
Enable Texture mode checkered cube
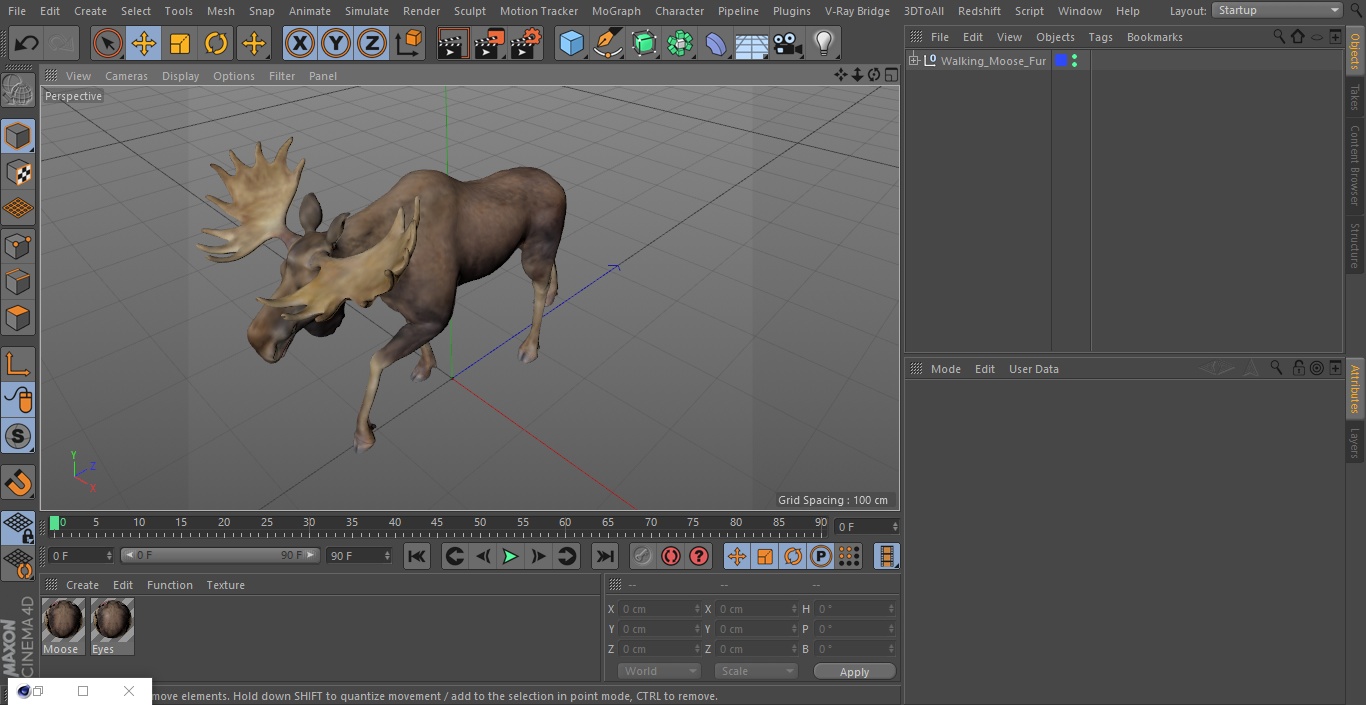pyautogui.click(x=18, y=172)
